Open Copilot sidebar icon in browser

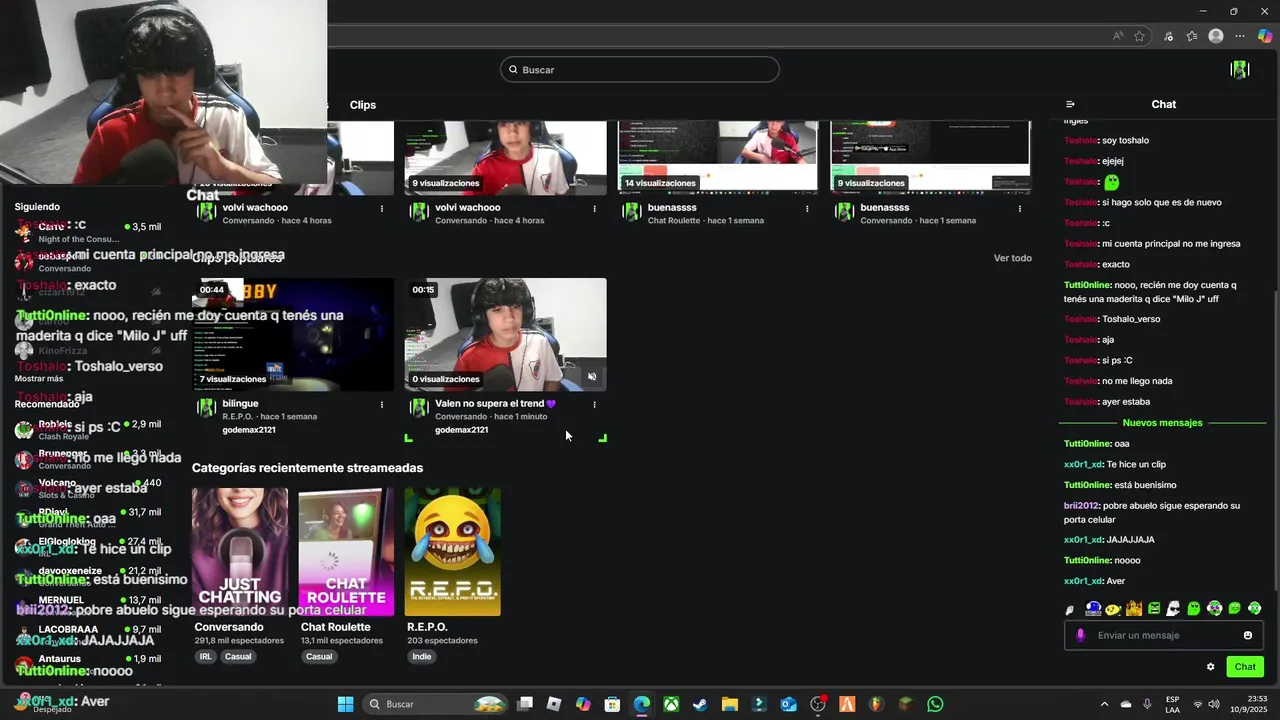point(1265,36)
